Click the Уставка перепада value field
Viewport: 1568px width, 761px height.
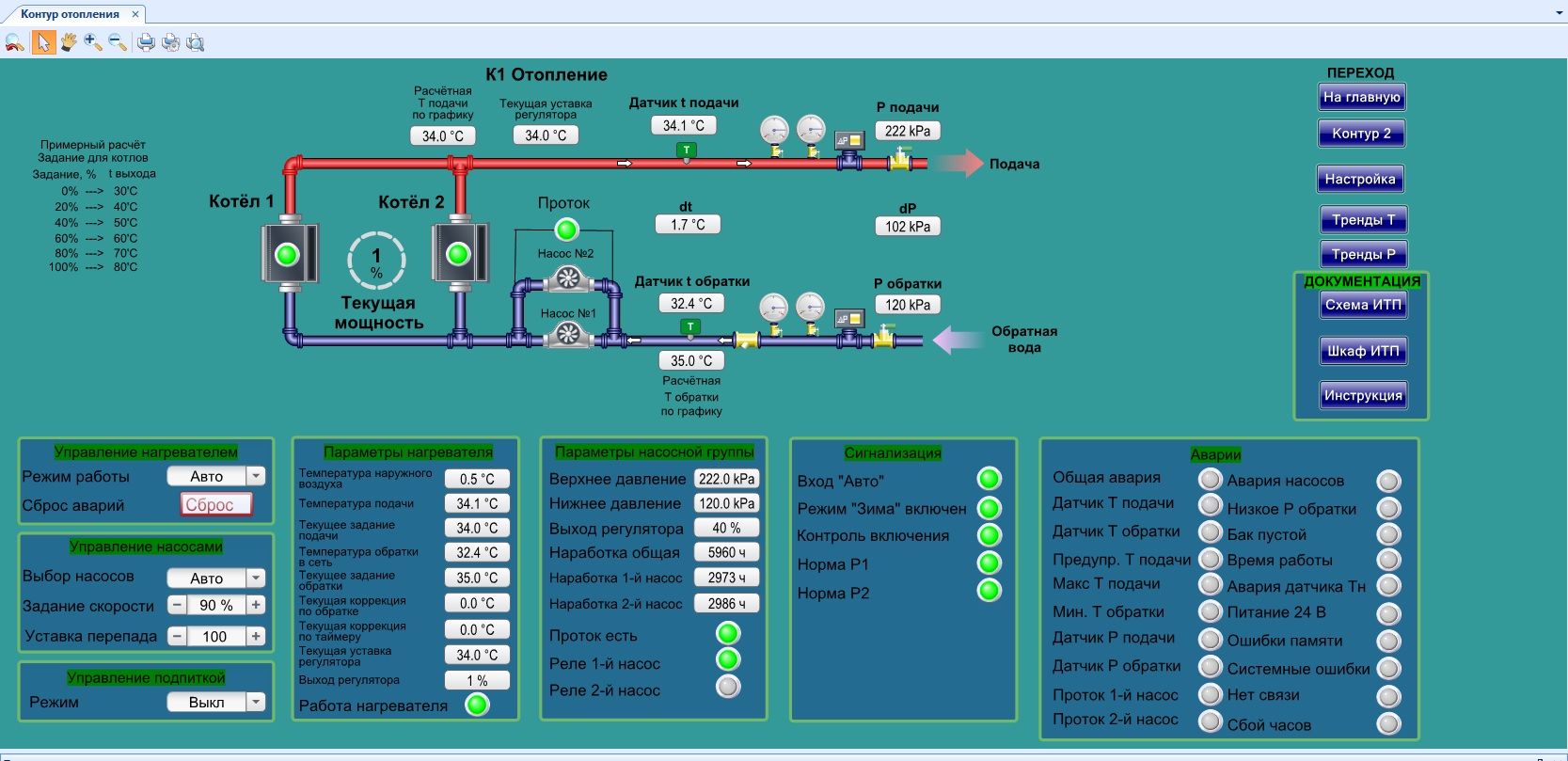[x=215, y=636]
